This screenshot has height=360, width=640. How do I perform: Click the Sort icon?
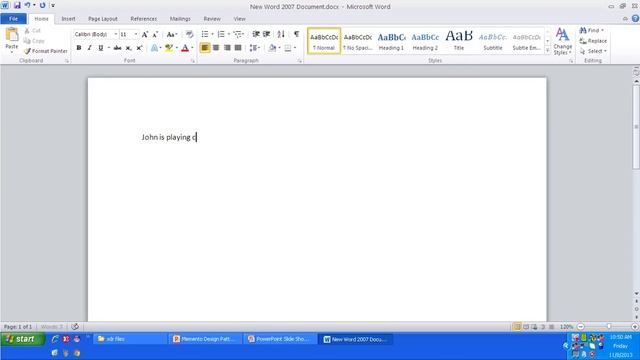pyautogui.click(x=281, y=34)
